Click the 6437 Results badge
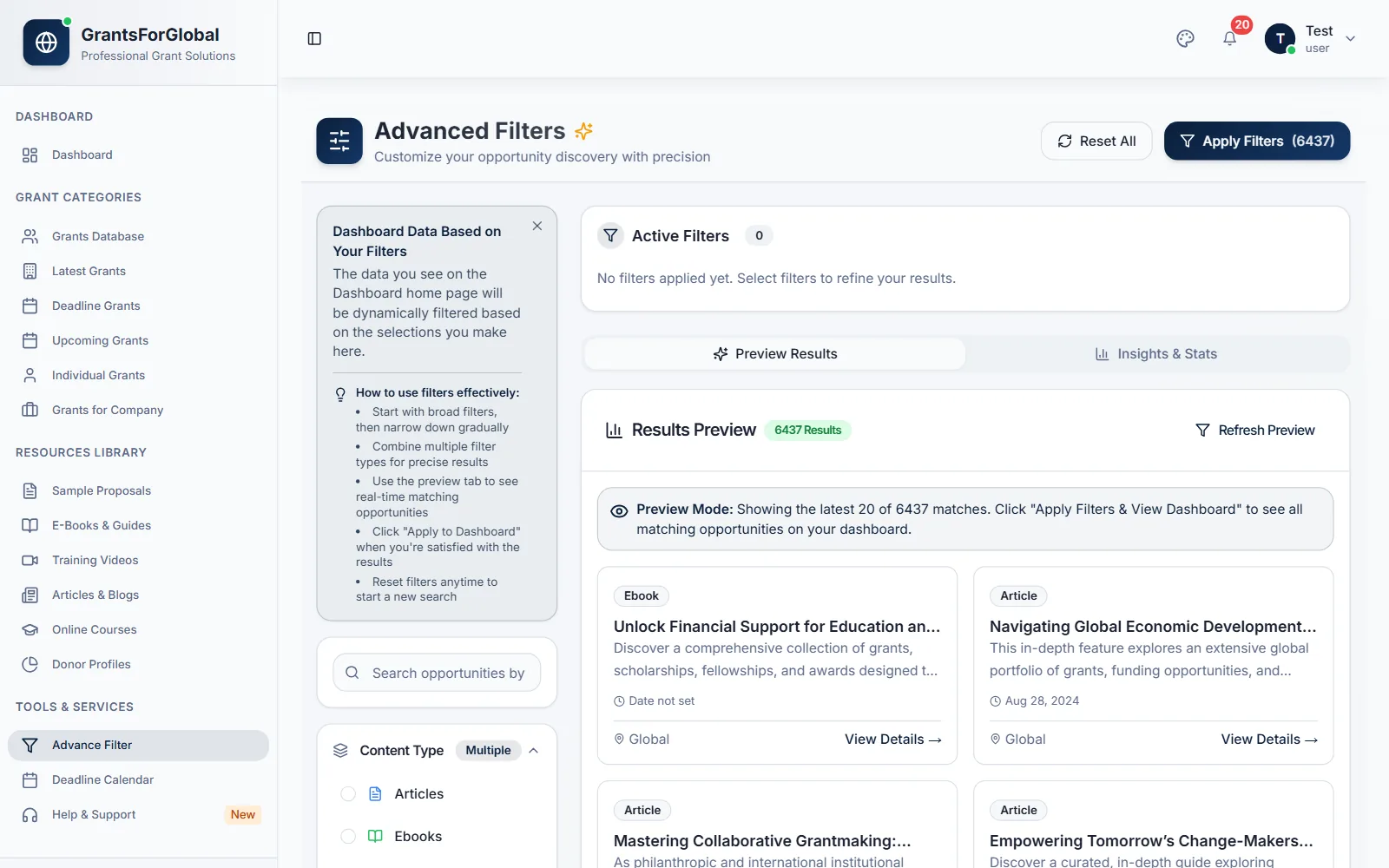 pyautogui.click(x=808, y=430)
